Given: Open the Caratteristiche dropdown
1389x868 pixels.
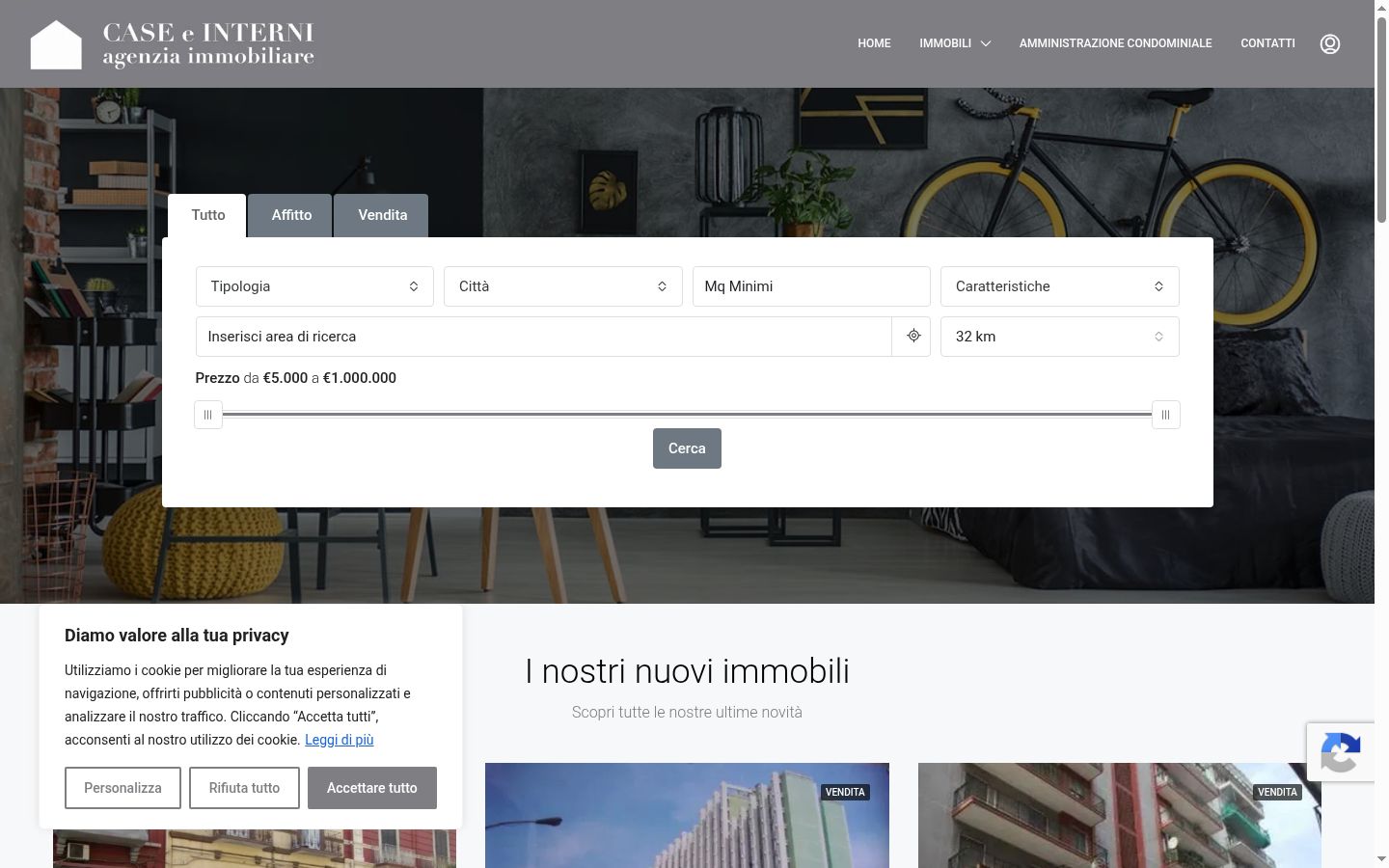Looking at the screenshot, I should 1060,286.
